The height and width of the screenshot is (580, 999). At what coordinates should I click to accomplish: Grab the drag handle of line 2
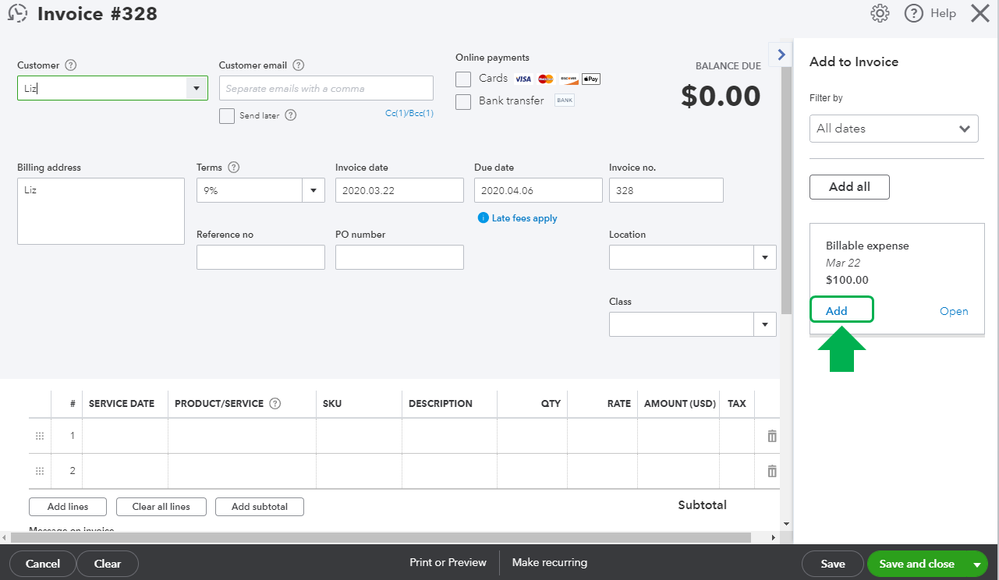(40, 471)
